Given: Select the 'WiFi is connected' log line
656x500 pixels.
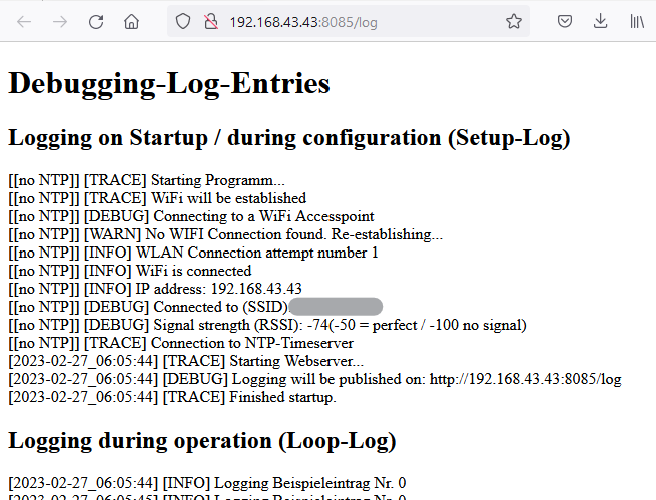Looking at the screenshot, I should 130,271.
